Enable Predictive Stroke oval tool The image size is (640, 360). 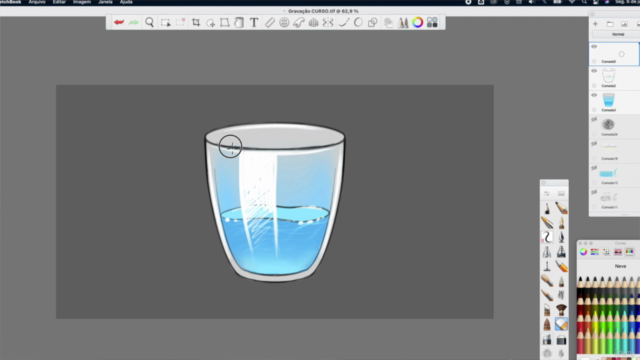(x=358, y=22)
